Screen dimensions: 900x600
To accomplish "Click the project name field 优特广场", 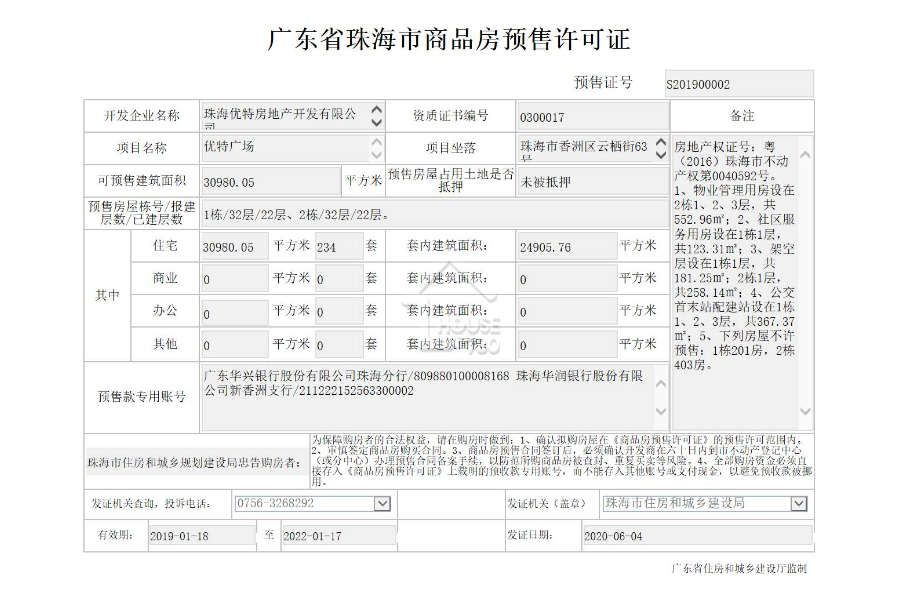I will tap(292, 149).
